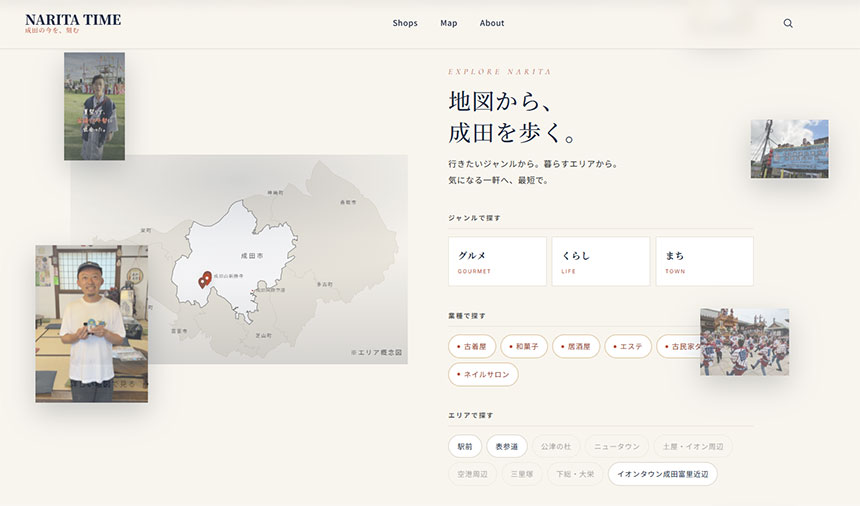
Task: Select the まち TOWN genre card
Action: point(704,261)
